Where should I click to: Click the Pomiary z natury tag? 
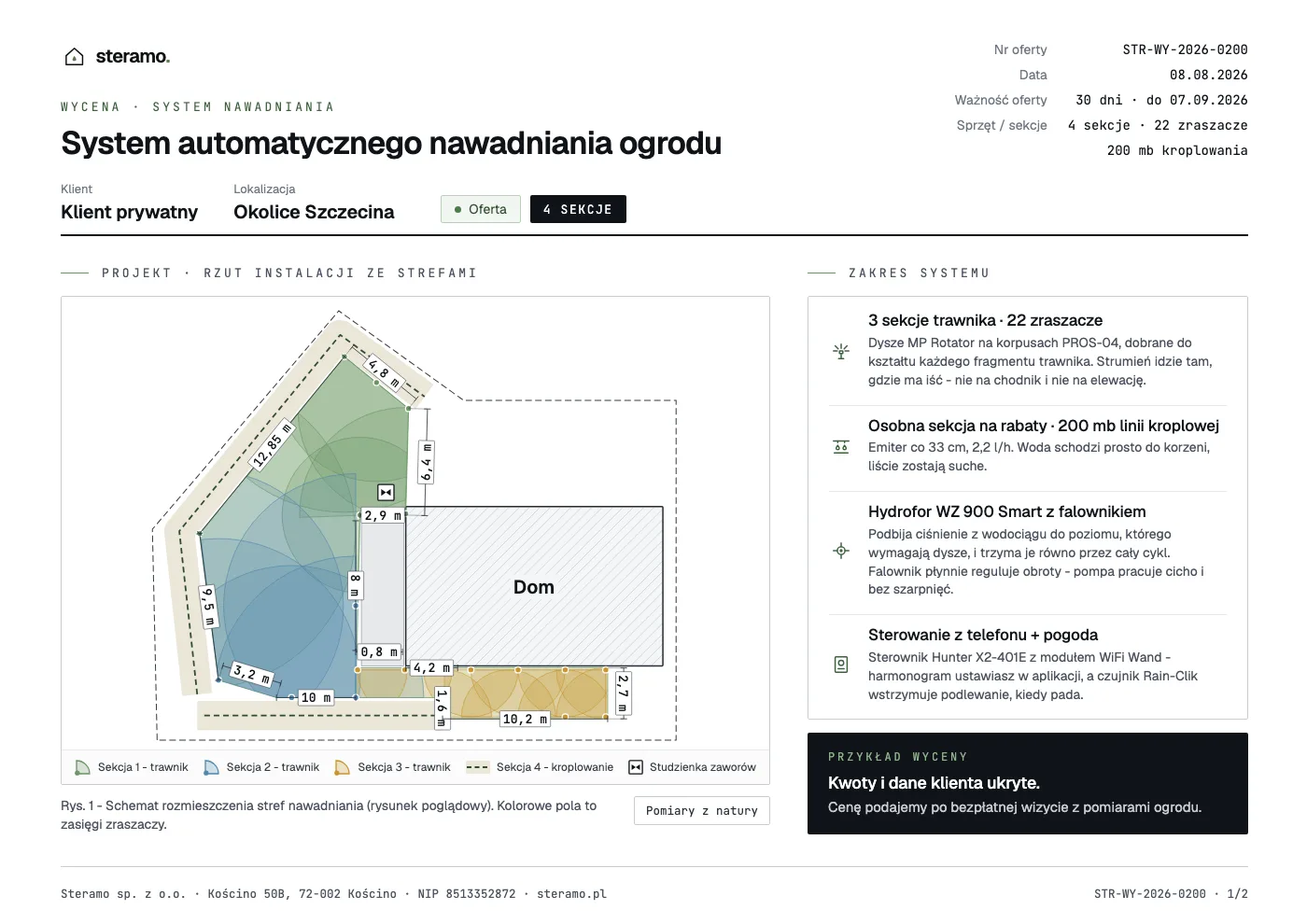(702, 810)
